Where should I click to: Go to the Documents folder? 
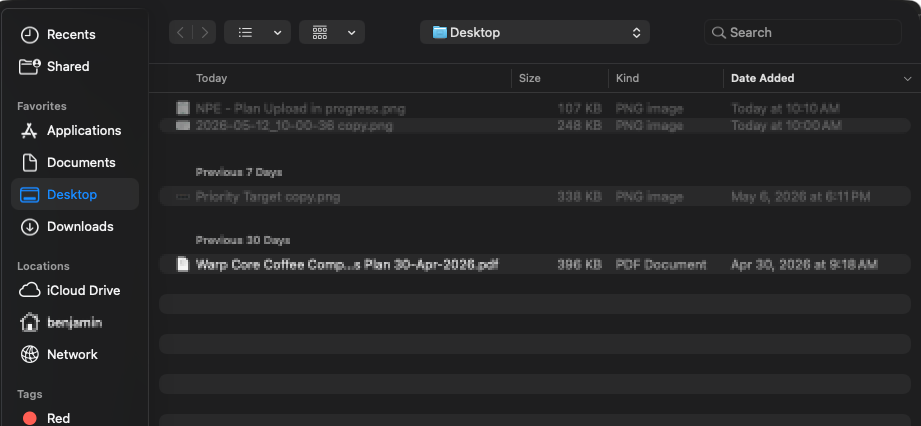75,162
